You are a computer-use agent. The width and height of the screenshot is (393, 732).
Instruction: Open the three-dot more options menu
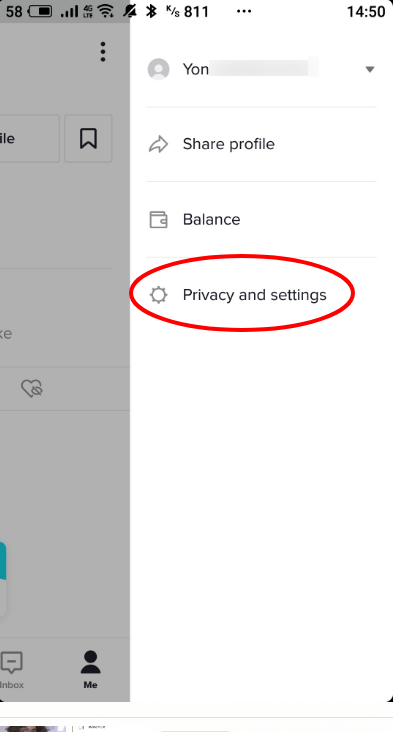click(103, 52)
